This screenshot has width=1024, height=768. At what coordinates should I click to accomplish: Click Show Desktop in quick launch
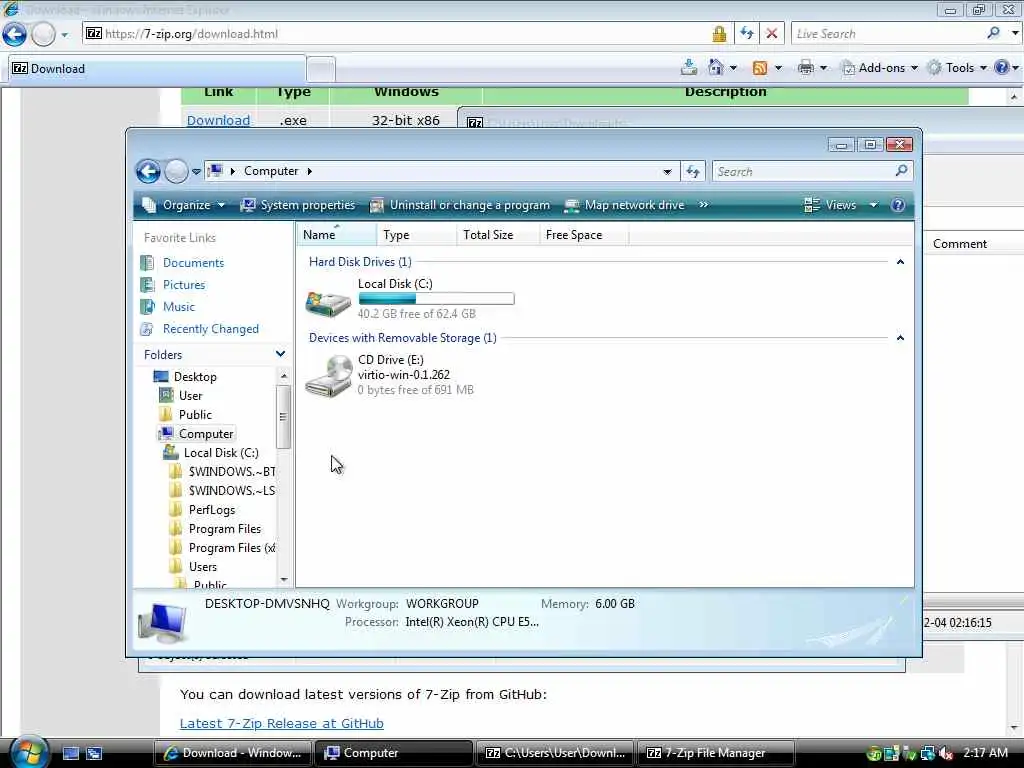pos(71,753)
